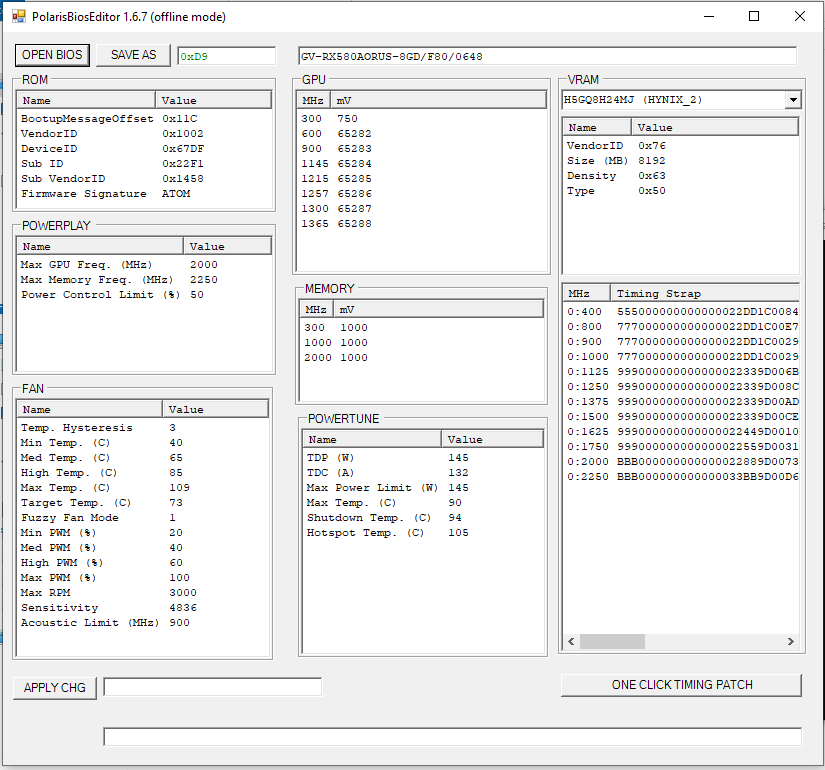Select the GPU 1257 MHz row

click(422, 194)
